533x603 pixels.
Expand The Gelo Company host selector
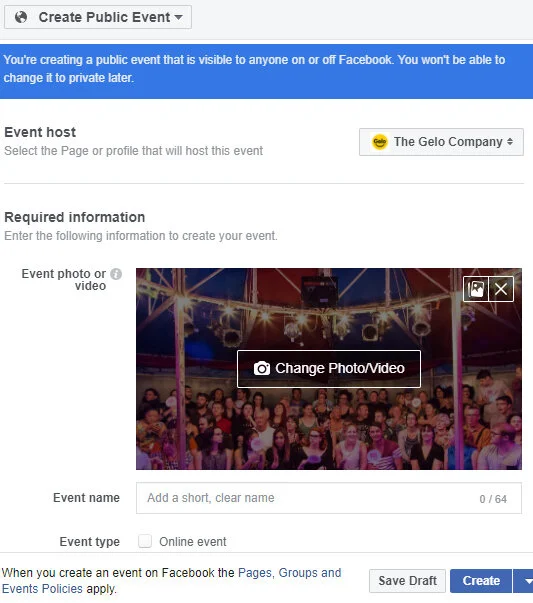pyautogui.click(x=441, y=142)
